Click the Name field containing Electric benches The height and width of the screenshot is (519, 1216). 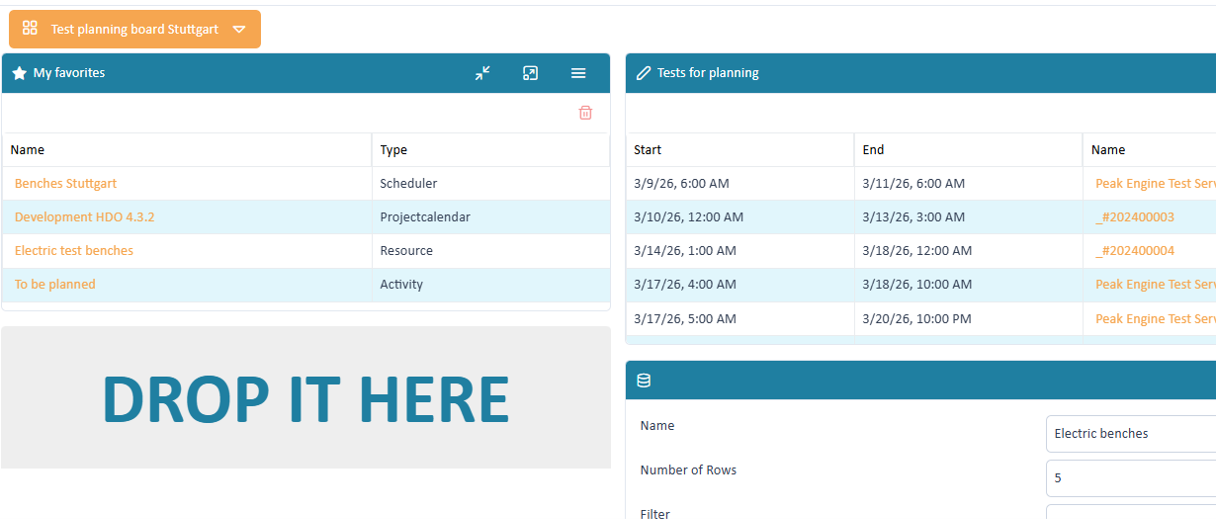click(x=1131, y=434)
